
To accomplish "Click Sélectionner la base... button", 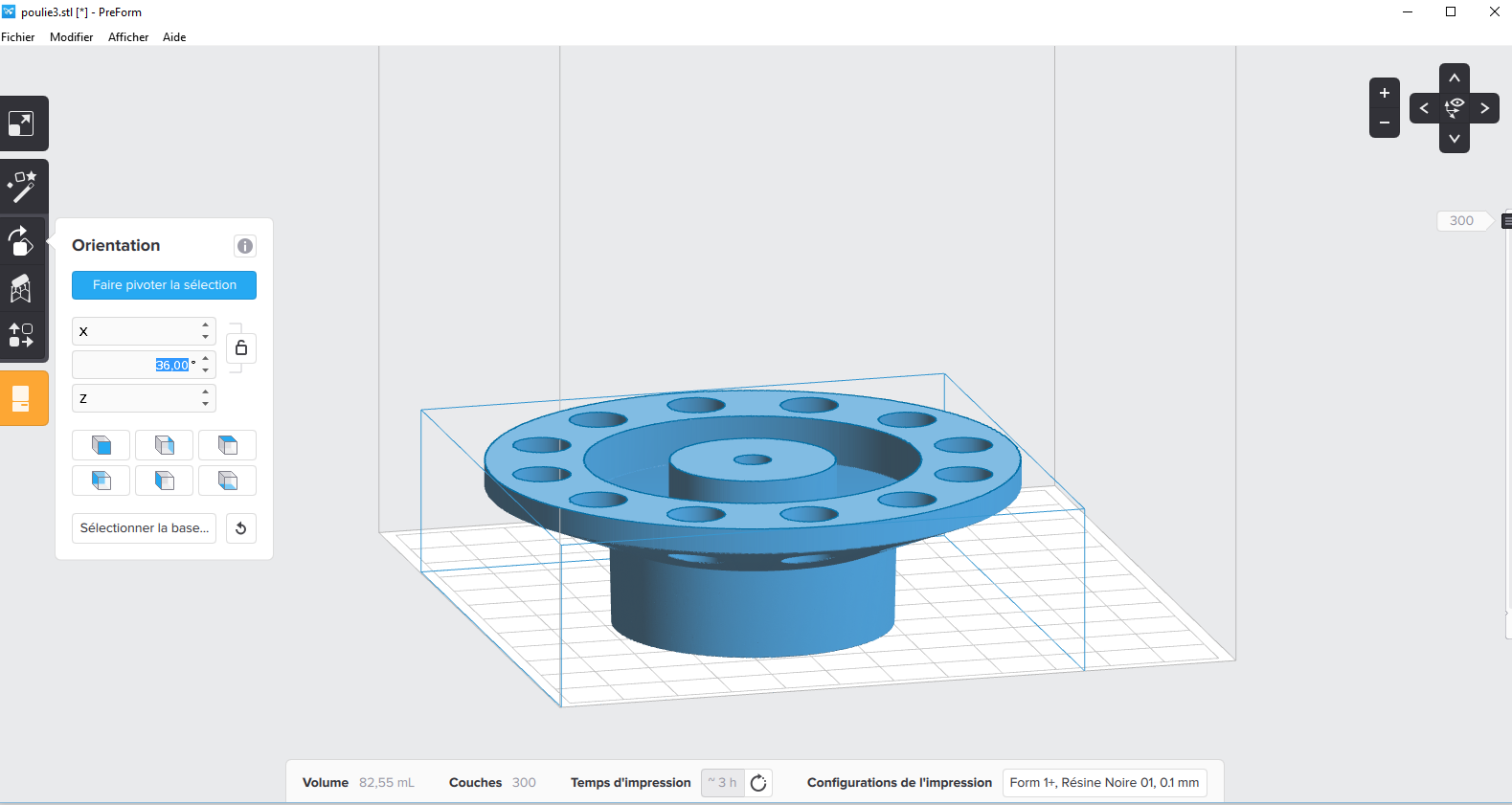I will click(x=144, y=528).
